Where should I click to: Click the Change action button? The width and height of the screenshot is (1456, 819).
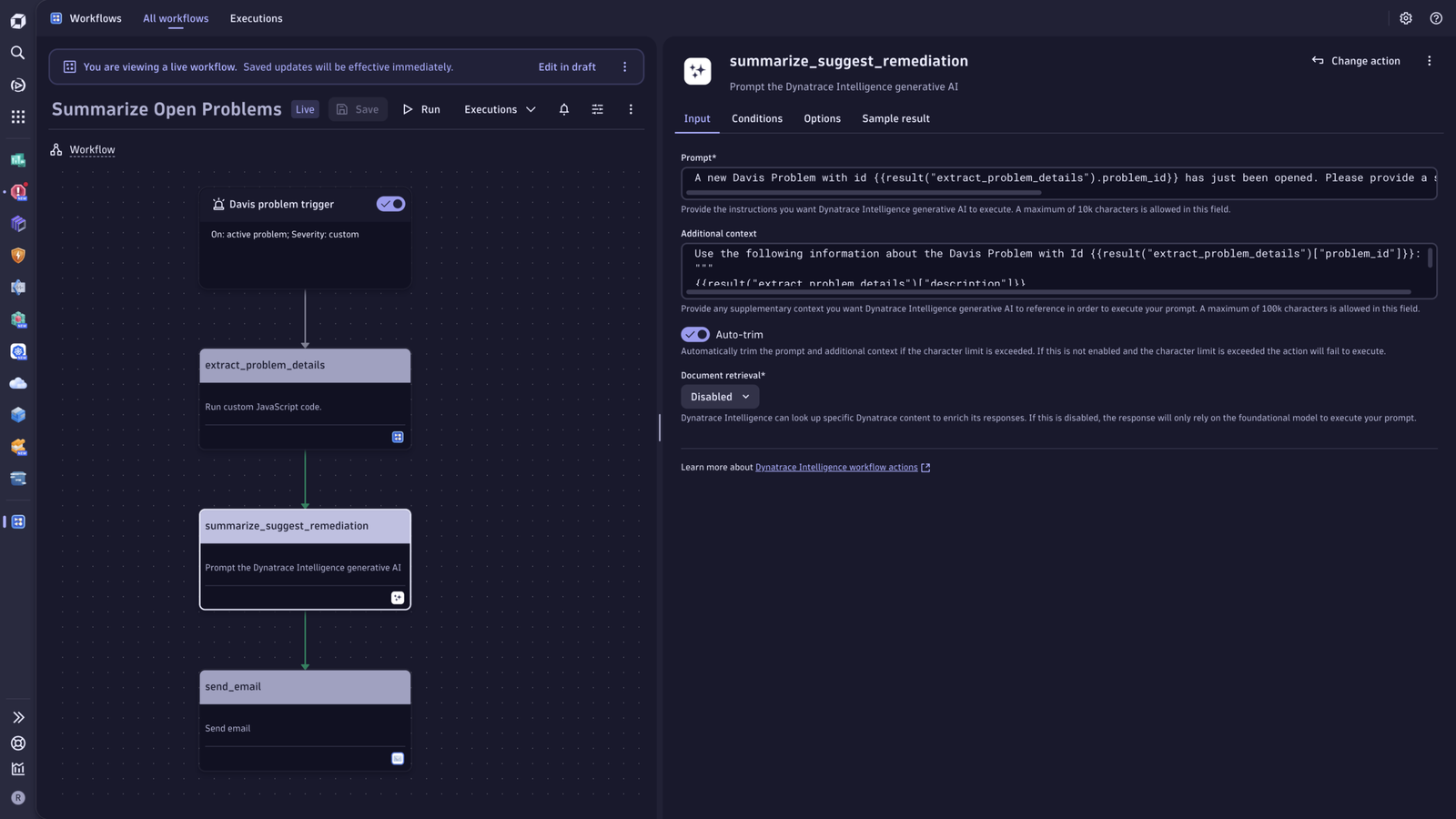(x=1356, y=61)
